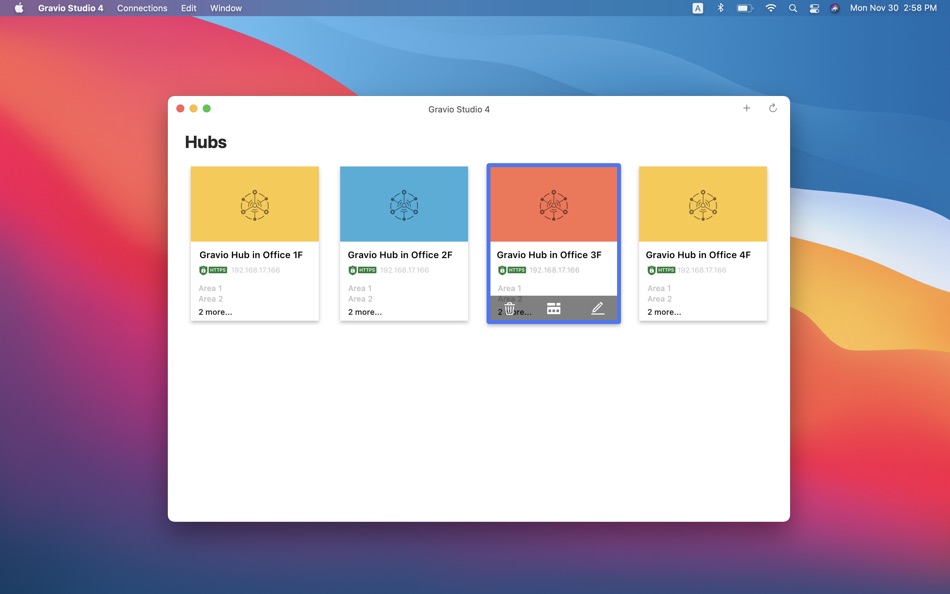
Task: Click the add hub plus icon
Action: coord(746,108)
